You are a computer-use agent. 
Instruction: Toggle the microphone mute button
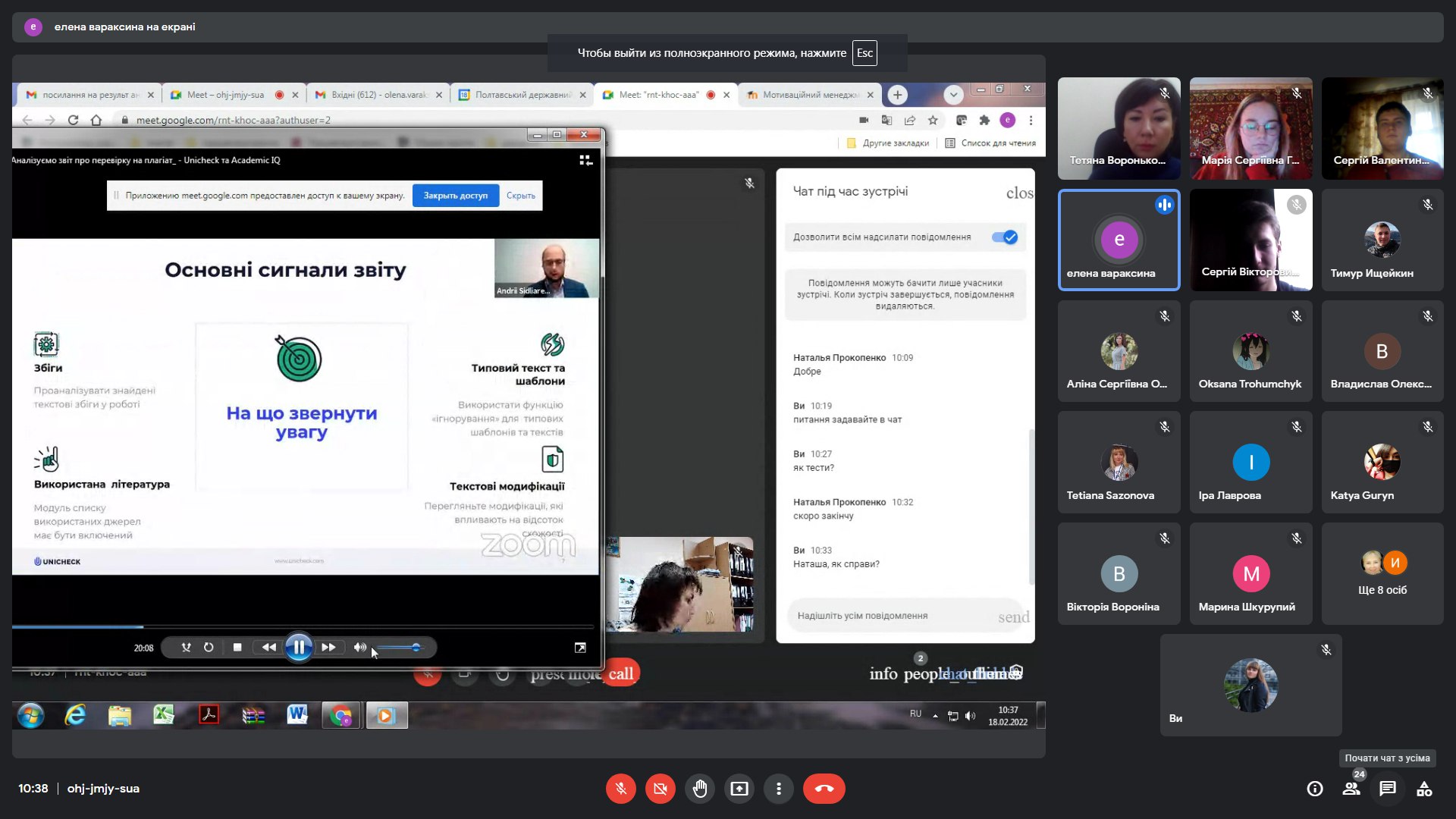pos(620,789)
